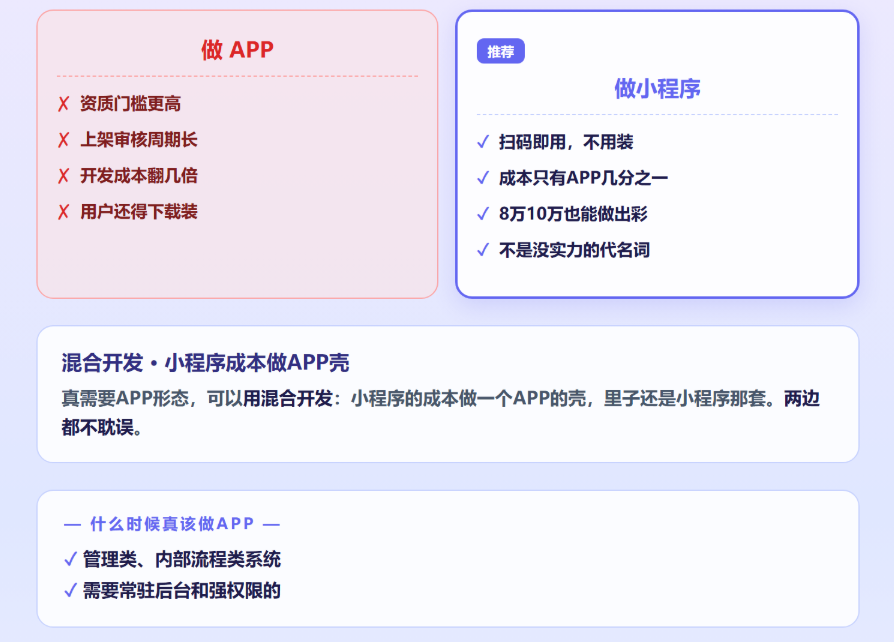Click the X icon beside 用户还得下载装
894x642 pixels.
tap(63, 212)
